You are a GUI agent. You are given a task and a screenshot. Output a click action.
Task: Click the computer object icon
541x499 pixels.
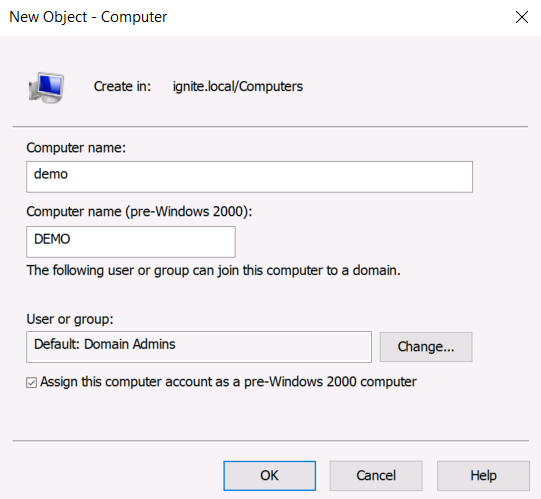(x=46, y=87)
